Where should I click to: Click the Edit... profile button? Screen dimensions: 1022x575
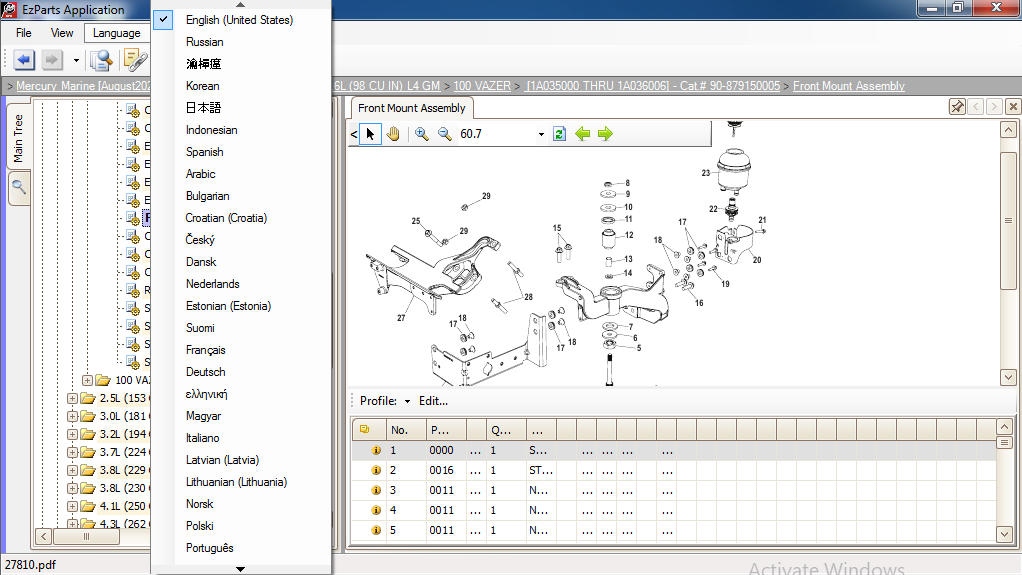coord(433,401)
